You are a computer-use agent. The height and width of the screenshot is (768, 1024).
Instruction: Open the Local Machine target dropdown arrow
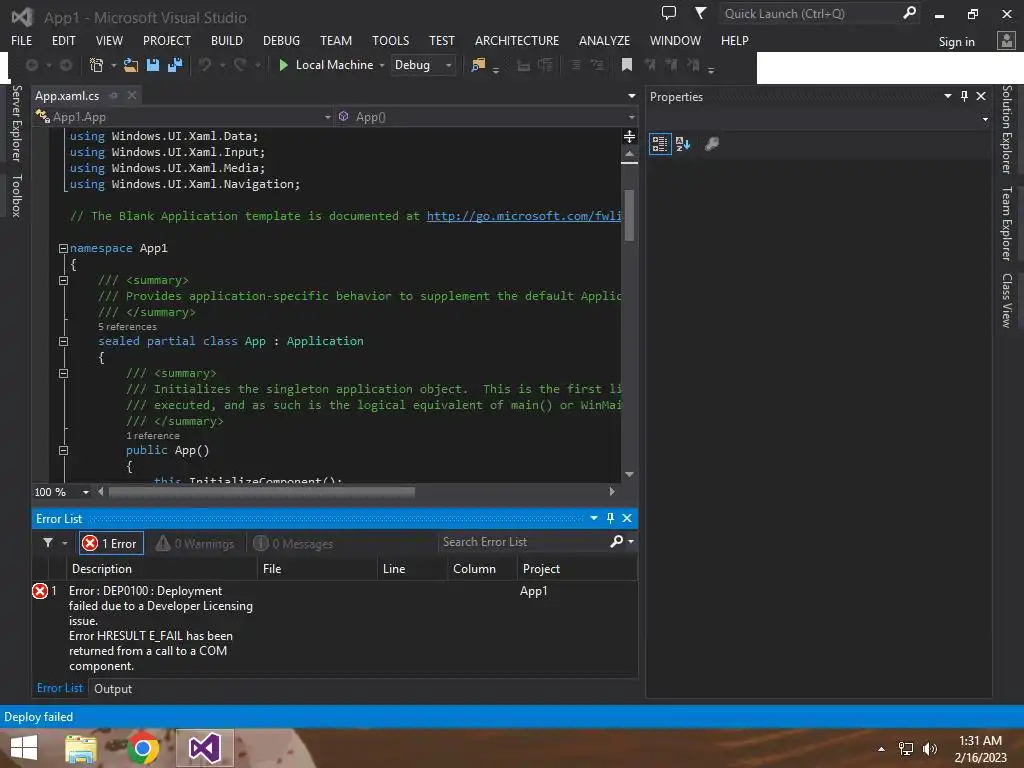coord(381,65)
